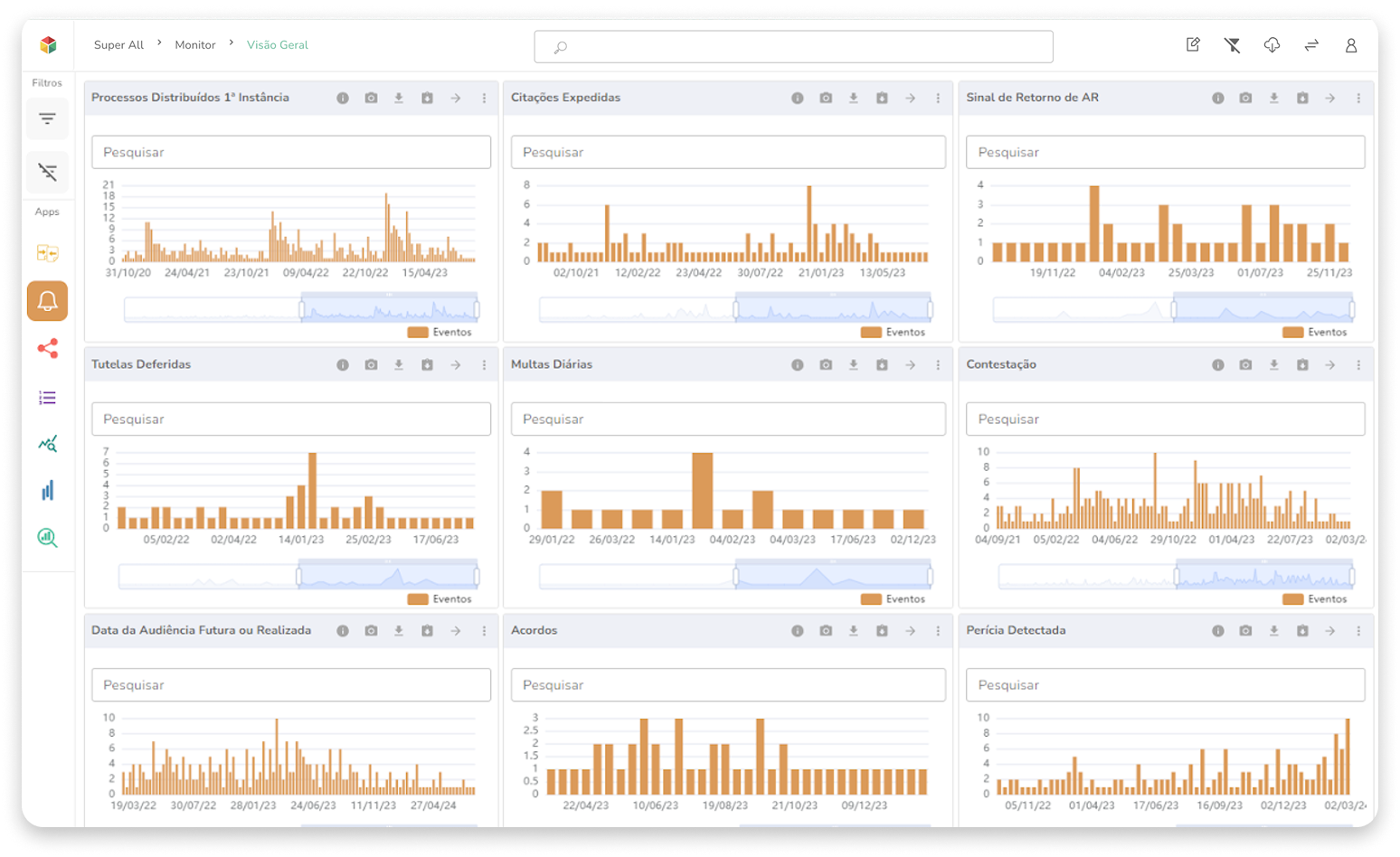Open the green chart magnifier sidebar icon
Screen dimensions: 1400x857
pos(48,538)
